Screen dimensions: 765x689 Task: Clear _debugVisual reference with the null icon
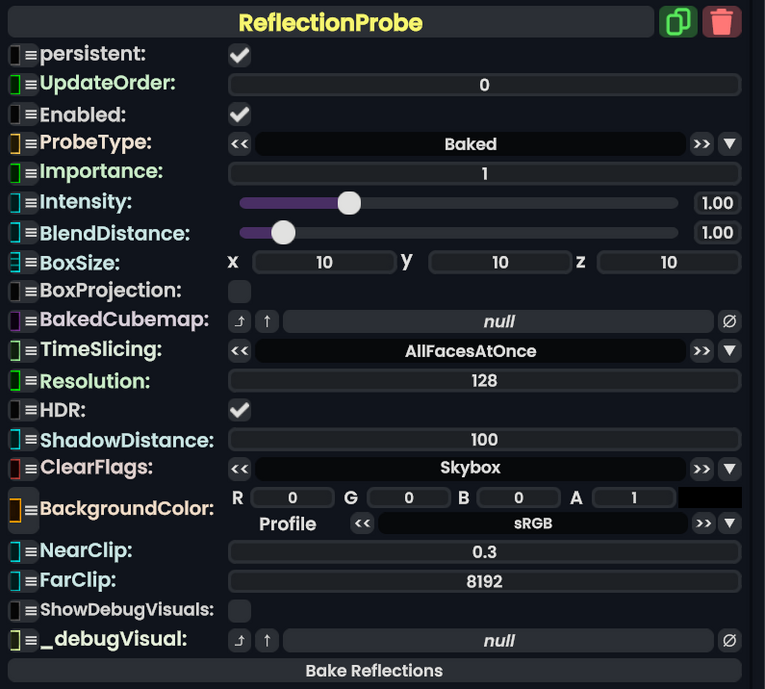pyautogui.click(x=729, y=640)
